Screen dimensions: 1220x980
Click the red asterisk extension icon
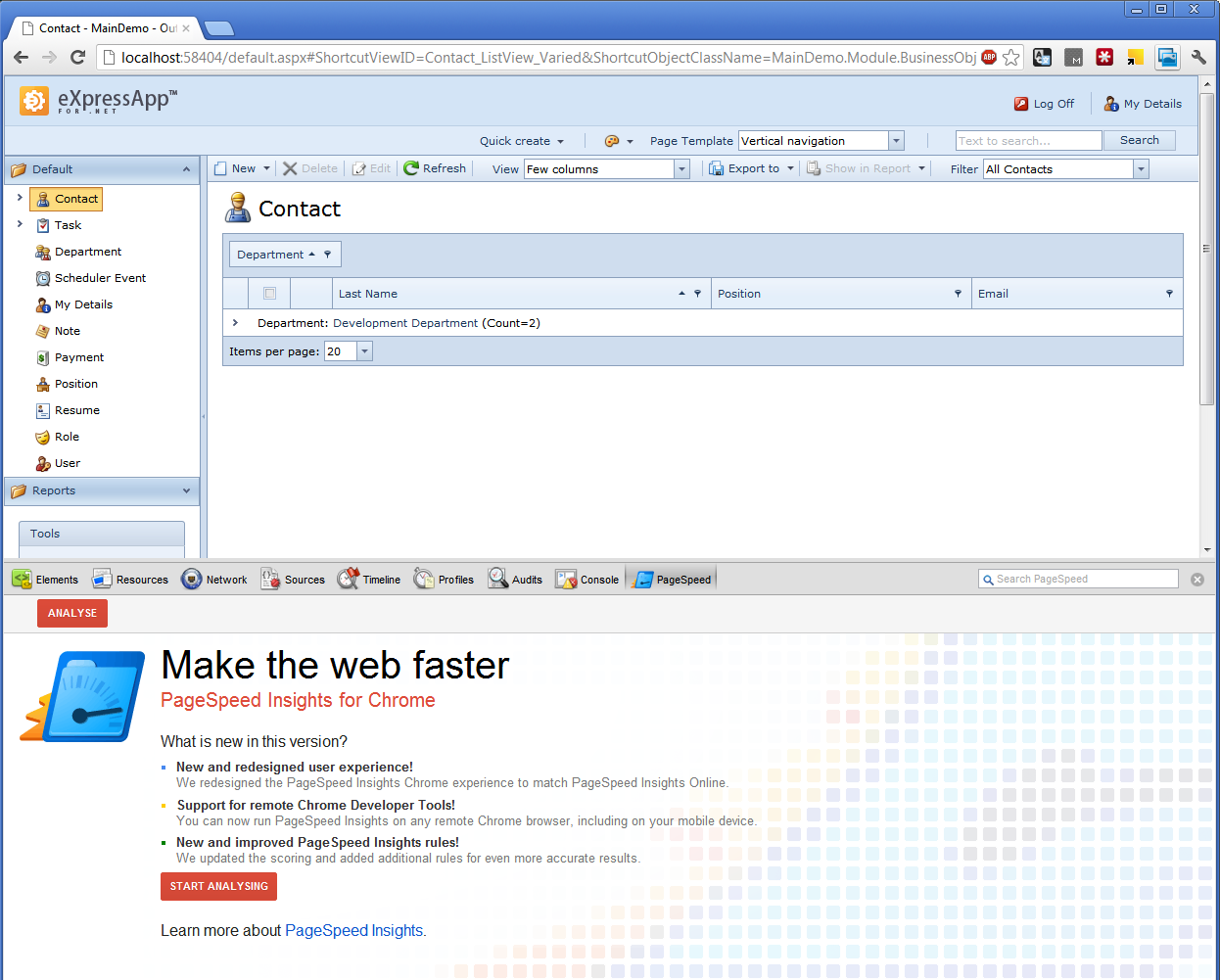pyautogui.click(x=1104, y=58)
